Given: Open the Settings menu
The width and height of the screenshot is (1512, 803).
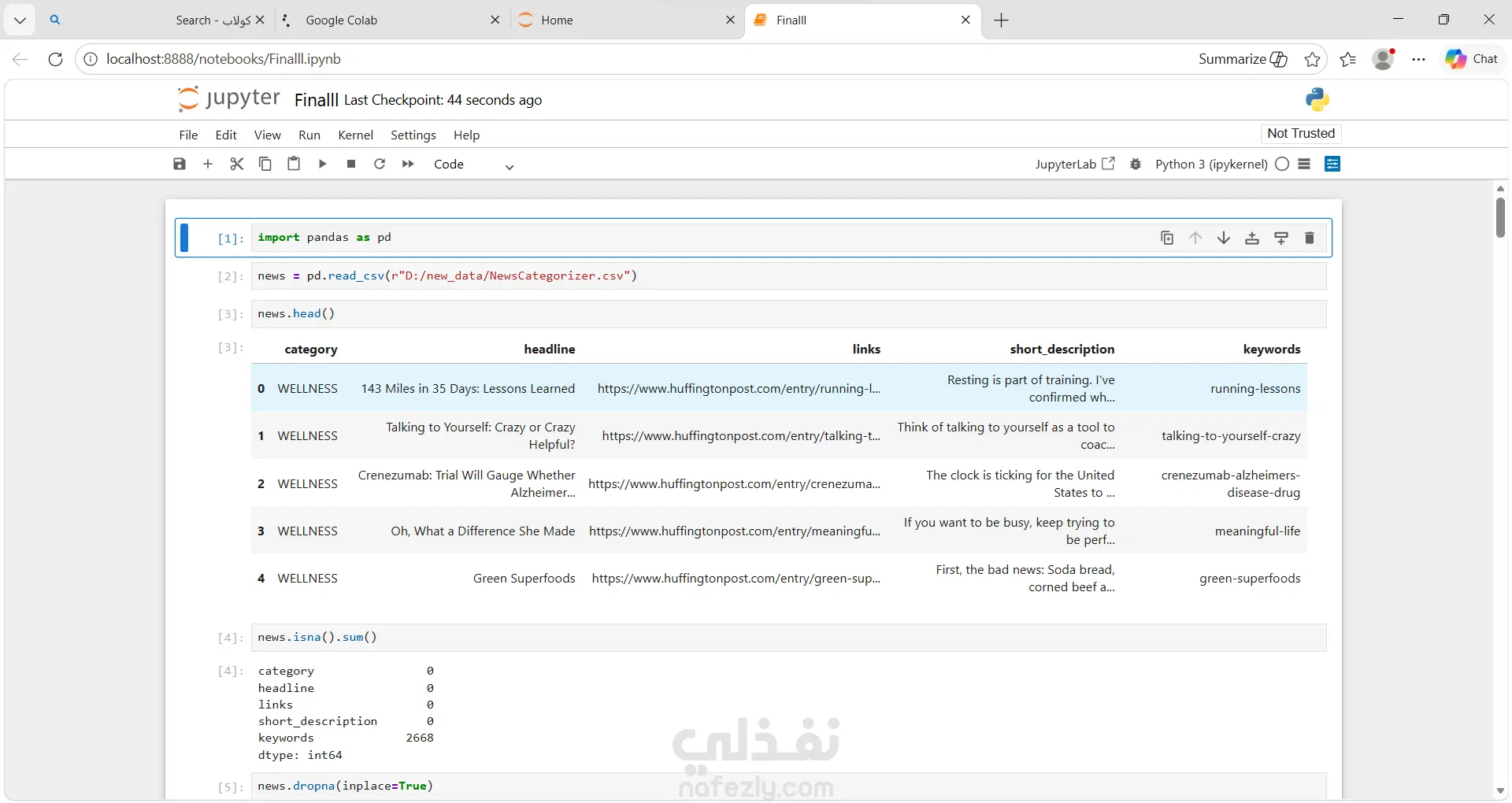Looking at the screenshot, I should pyautogui.click(x=413, y=135).
